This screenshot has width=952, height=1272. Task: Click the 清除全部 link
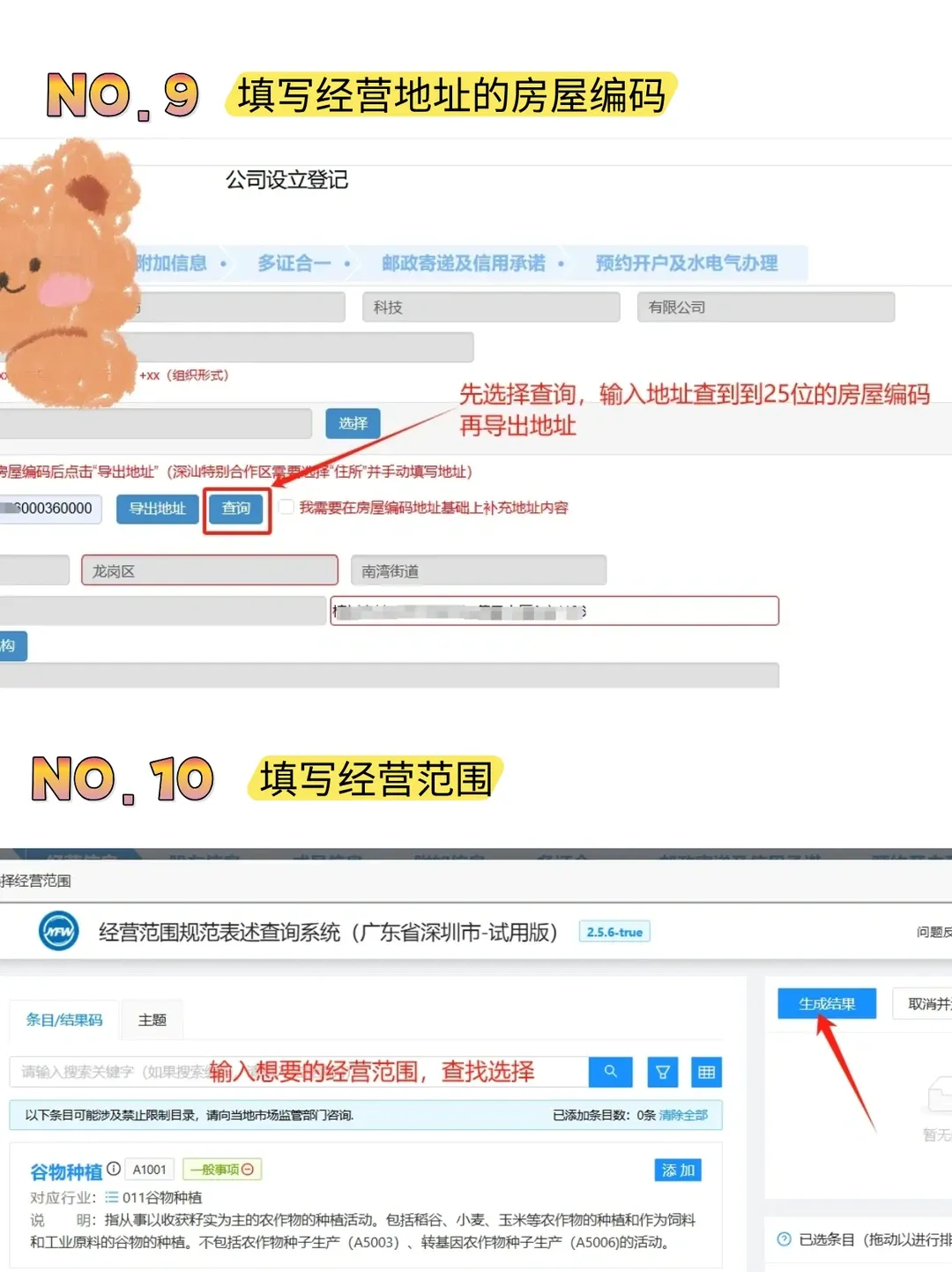click(x=682, y=1114)
